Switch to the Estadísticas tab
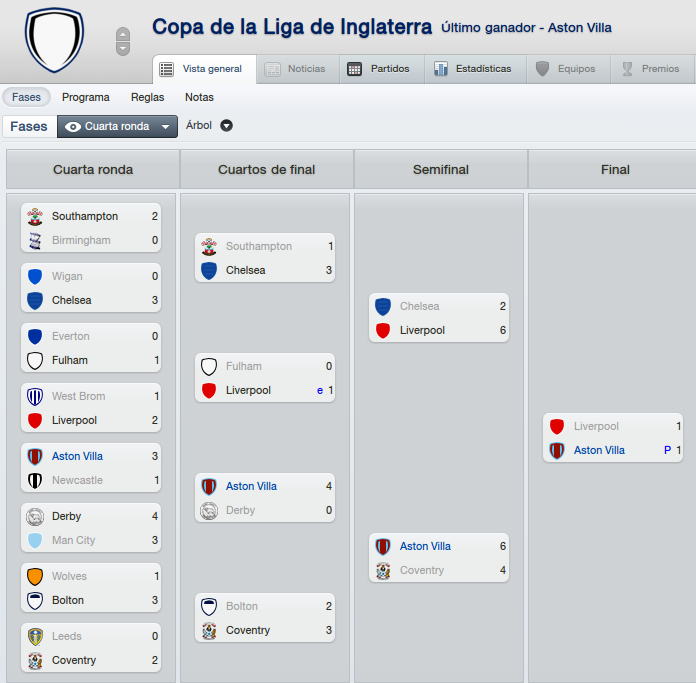The width and height of the screenshot is (696, 683). coord(475,69)
